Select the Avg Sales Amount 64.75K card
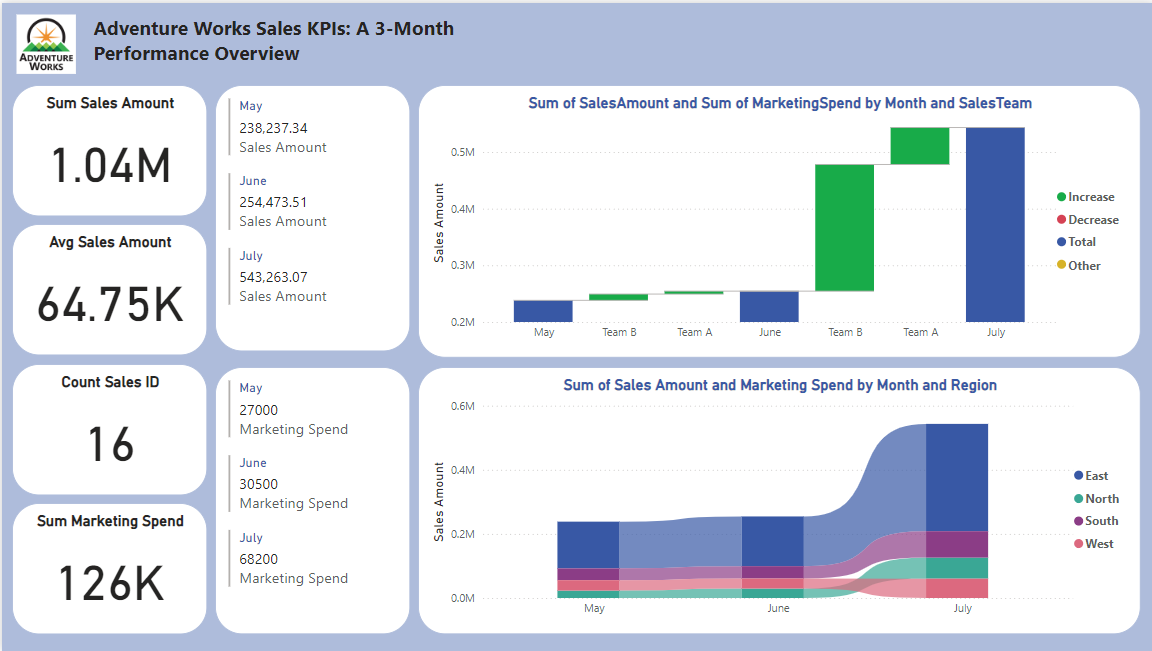The image size is (1152, 651). coord(109,289)
